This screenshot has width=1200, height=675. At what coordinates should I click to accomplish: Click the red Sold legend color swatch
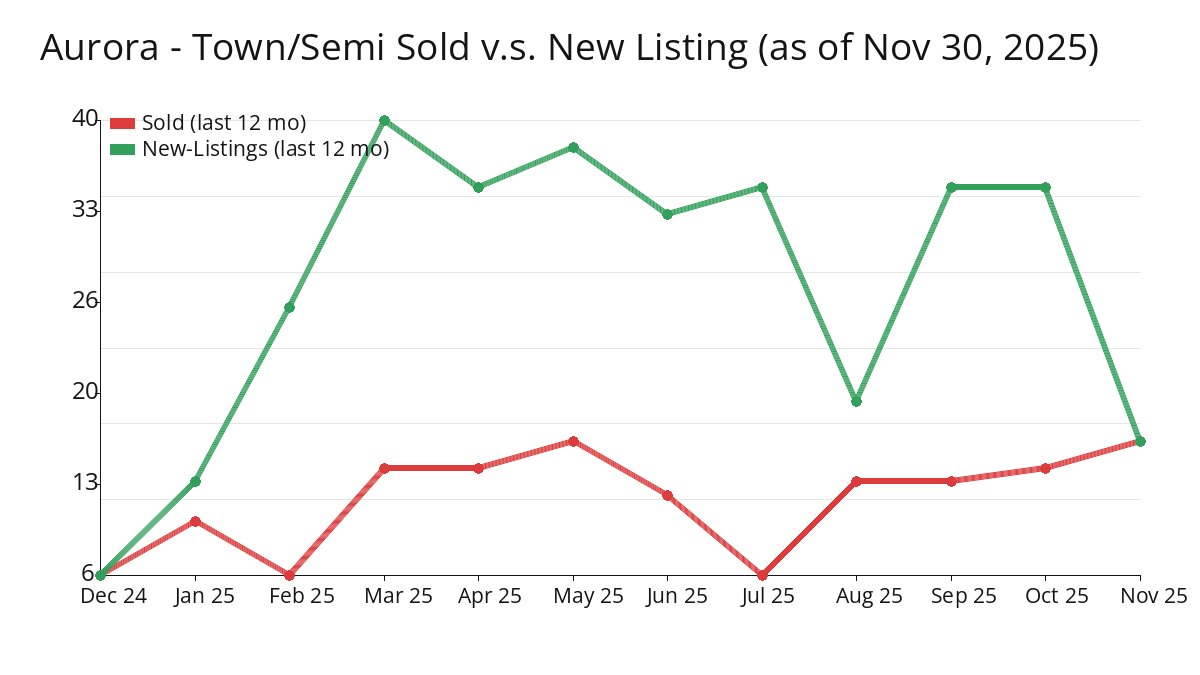click(122, 123)
